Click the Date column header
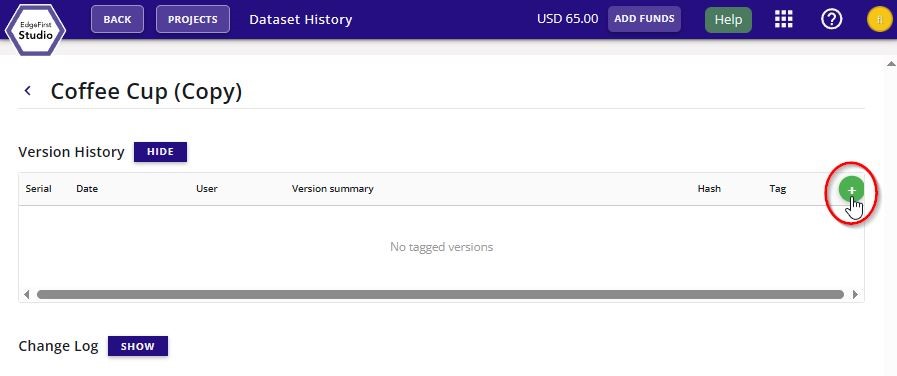897x376 pixels. (x=87, y=188)
